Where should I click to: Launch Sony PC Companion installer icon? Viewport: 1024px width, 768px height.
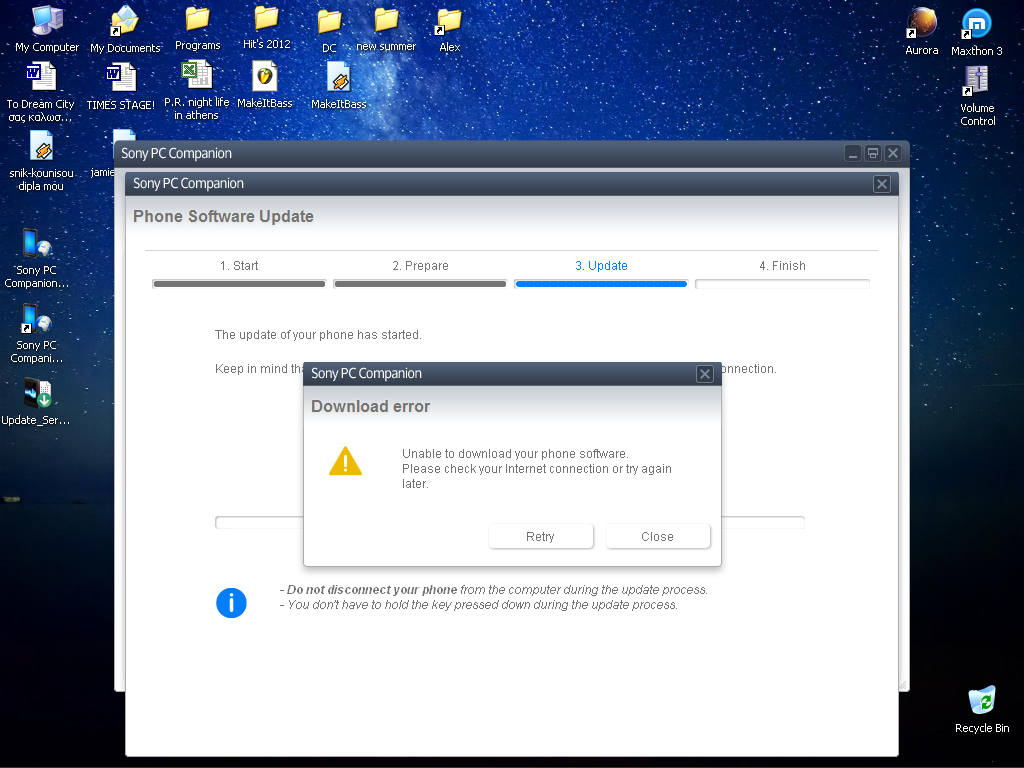[37, 258]
